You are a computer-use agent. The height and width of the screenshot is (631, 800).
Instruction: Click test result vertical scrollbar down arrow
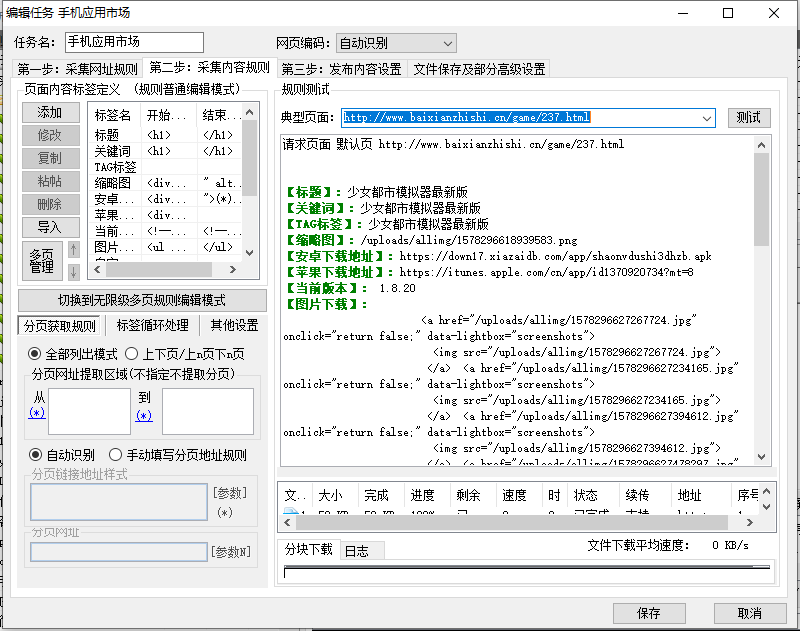pos(761,457)
